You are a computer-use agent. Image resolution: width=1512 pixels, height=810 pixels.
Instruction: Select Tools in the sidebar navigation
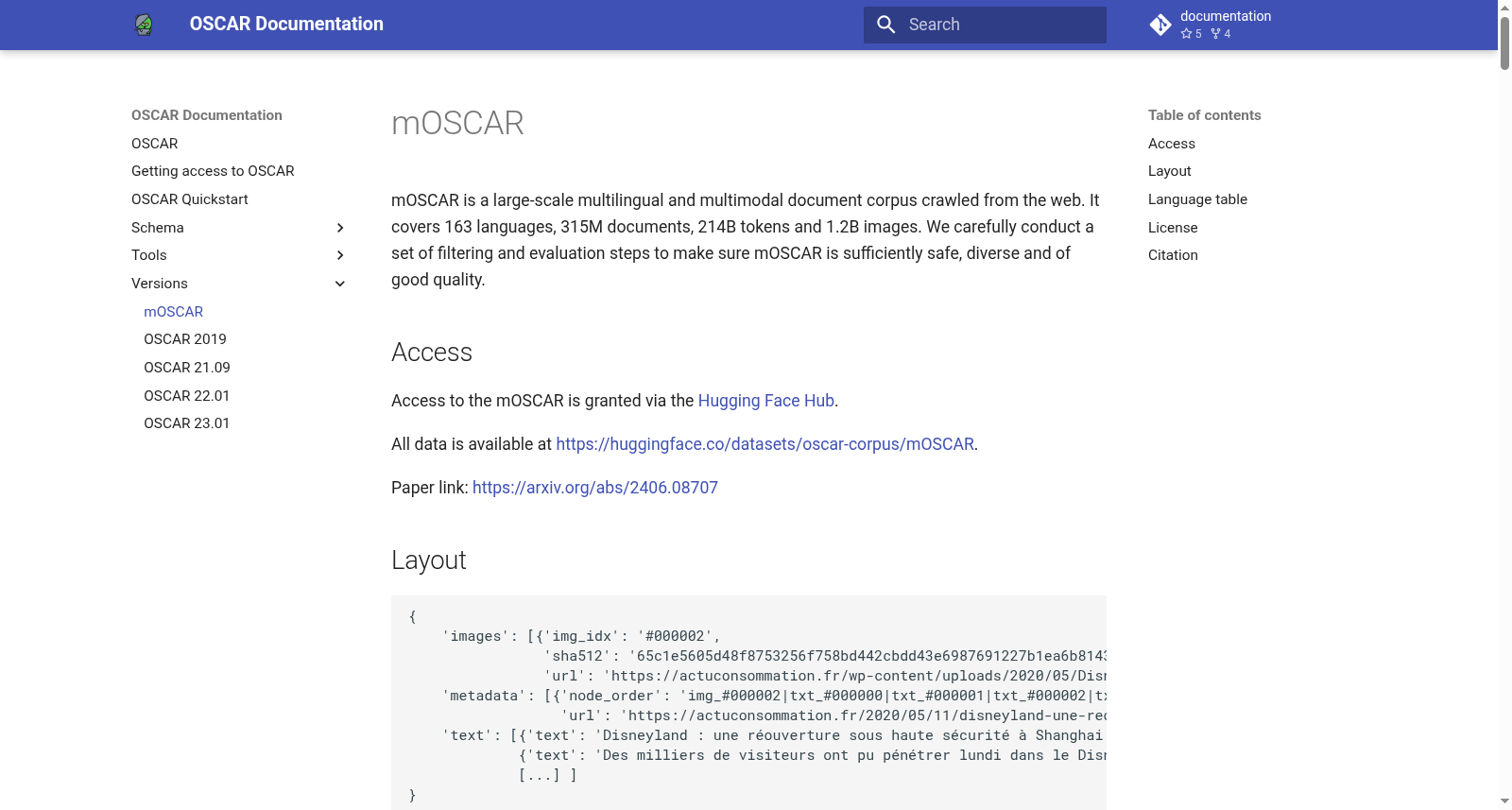pos(149,255)
